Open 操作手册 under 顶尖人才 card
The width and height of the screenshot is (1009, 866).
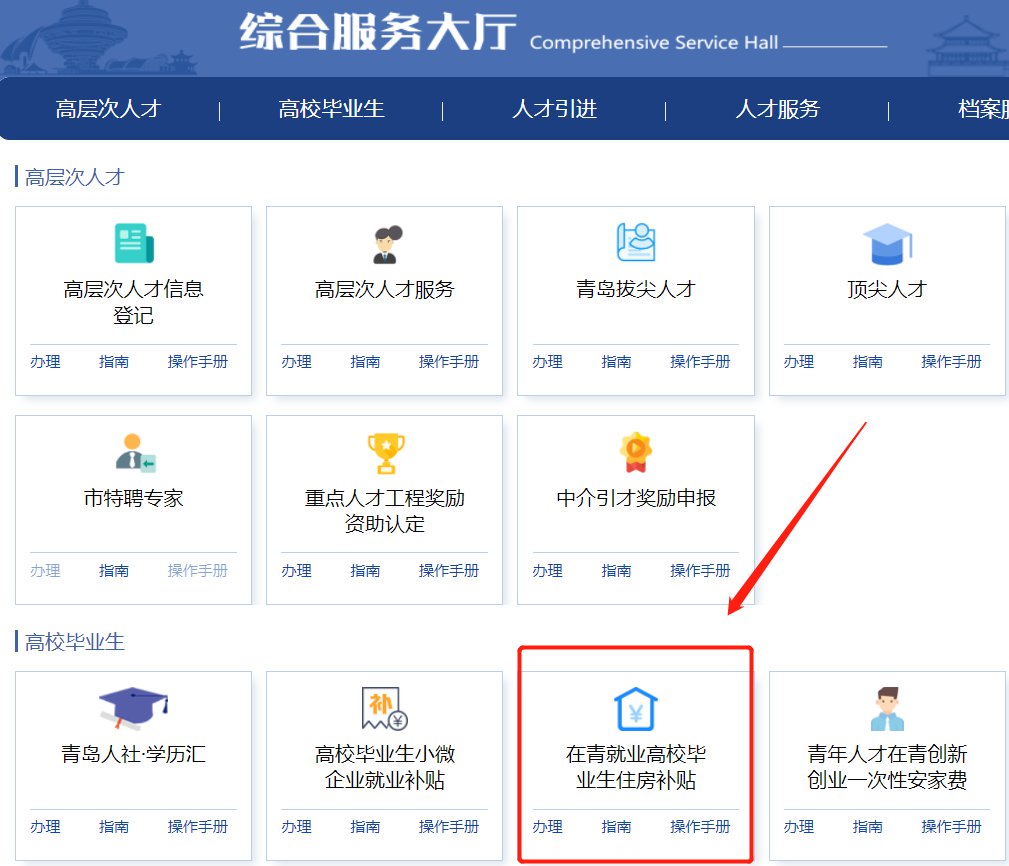pyautogui.click(x=951, y=362)
